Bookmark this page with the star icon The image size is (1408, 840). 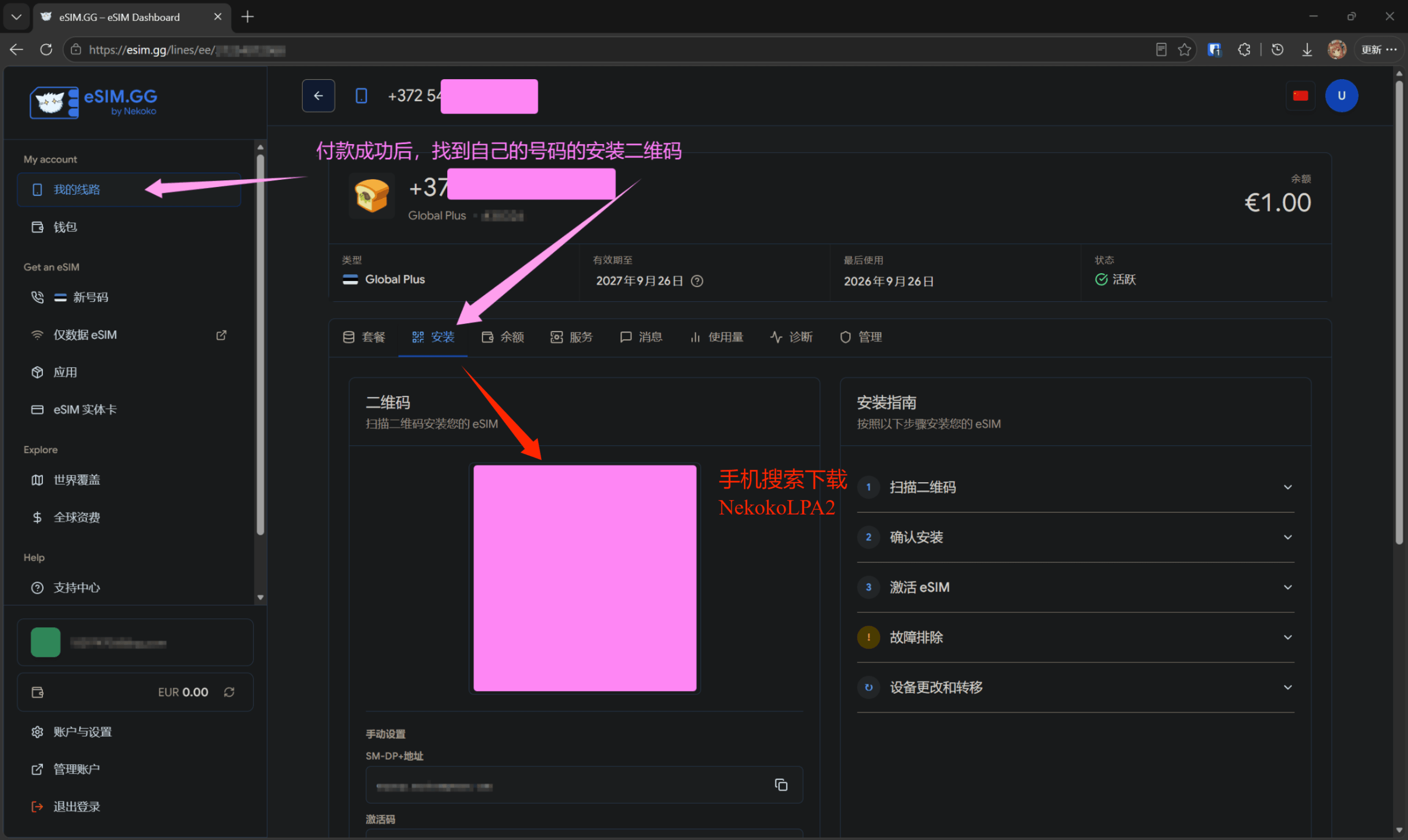[1184, 50]
